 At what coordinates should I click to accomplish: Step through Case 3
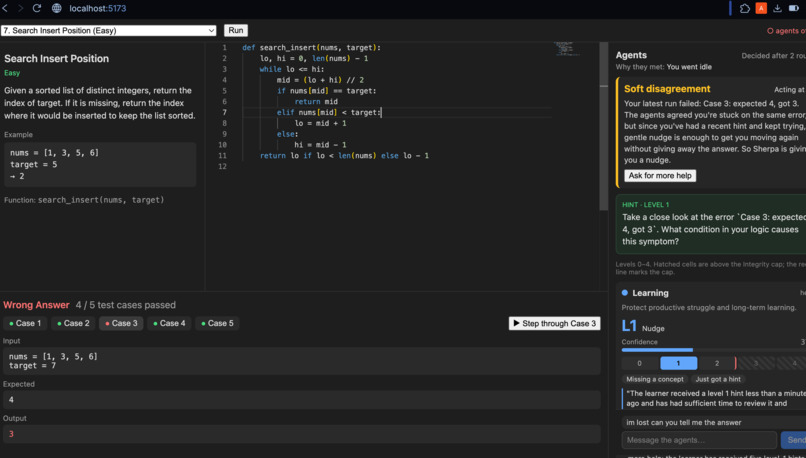(x=555, y=323)
